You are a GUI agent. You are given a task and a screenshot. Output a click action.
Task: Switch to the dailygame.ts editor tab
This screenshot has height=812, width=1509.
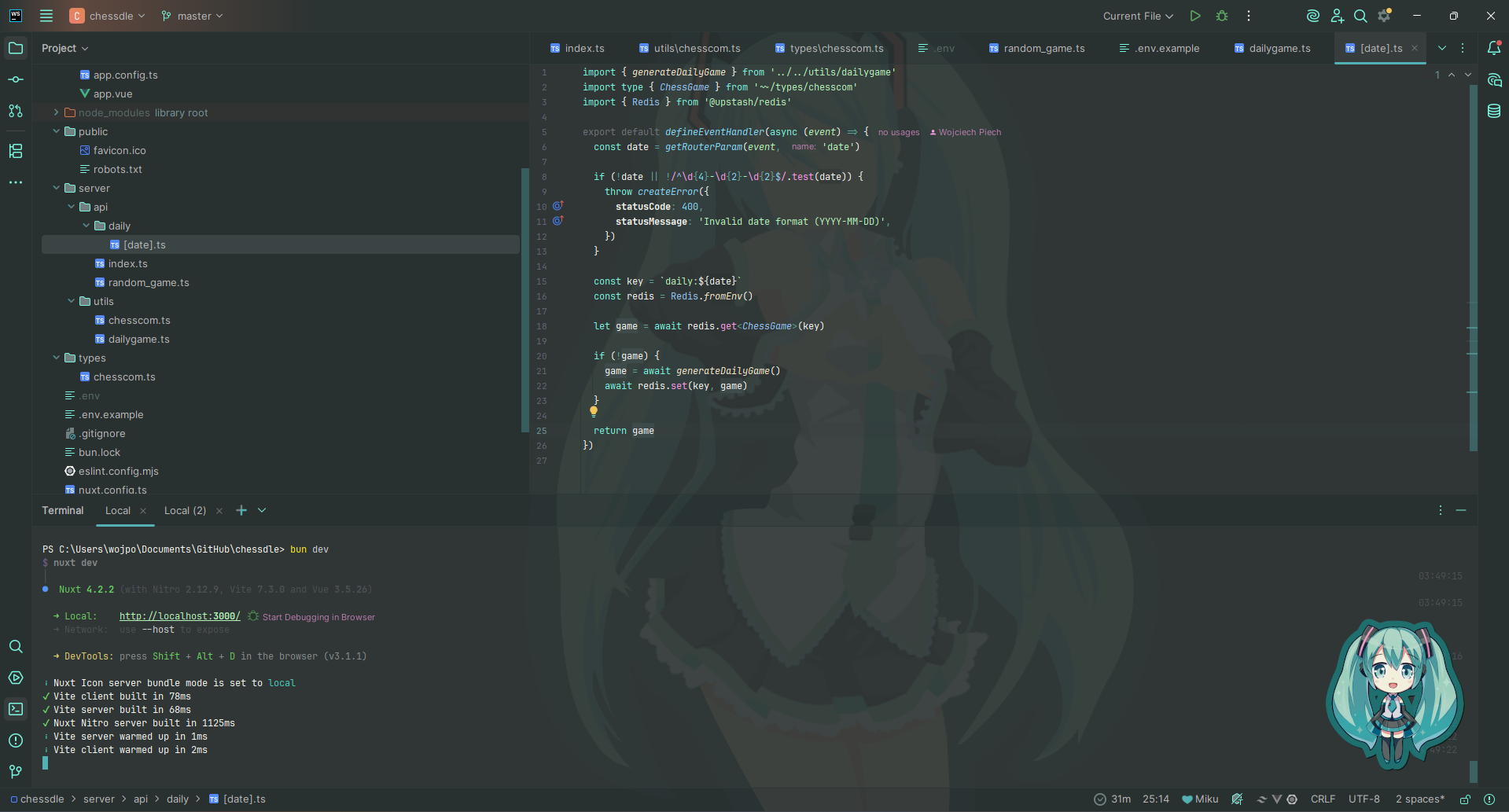pos(1279,48)
